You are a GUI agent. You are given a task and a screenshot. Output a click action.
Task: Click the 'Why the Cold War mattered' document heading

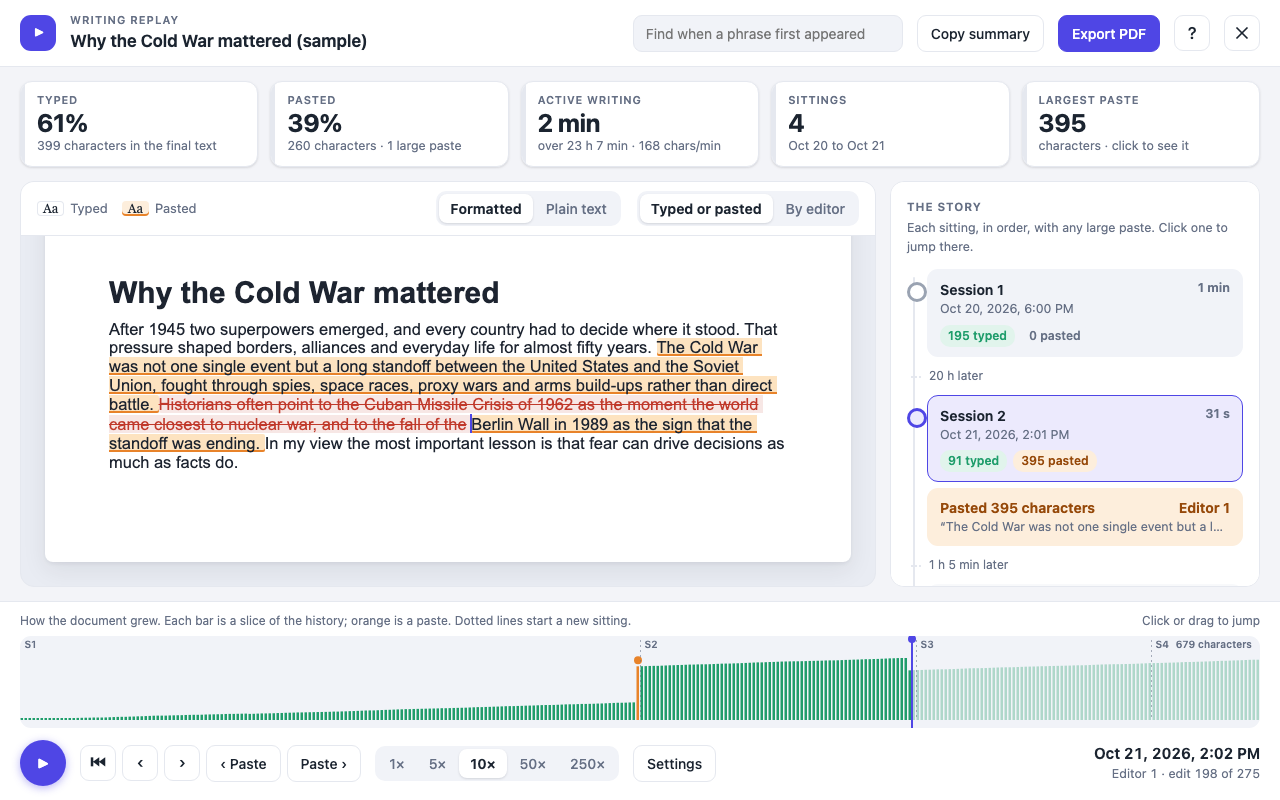pyautogui.click(x=304, y=293)
